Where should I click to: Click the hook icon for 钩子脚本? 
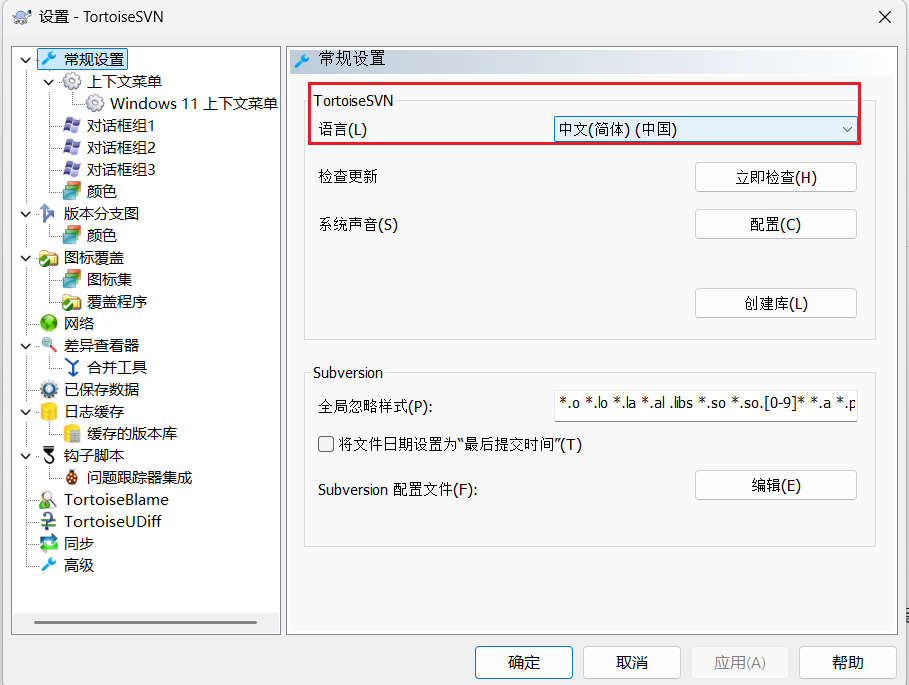pyautogui.click(x=49, y=456)
